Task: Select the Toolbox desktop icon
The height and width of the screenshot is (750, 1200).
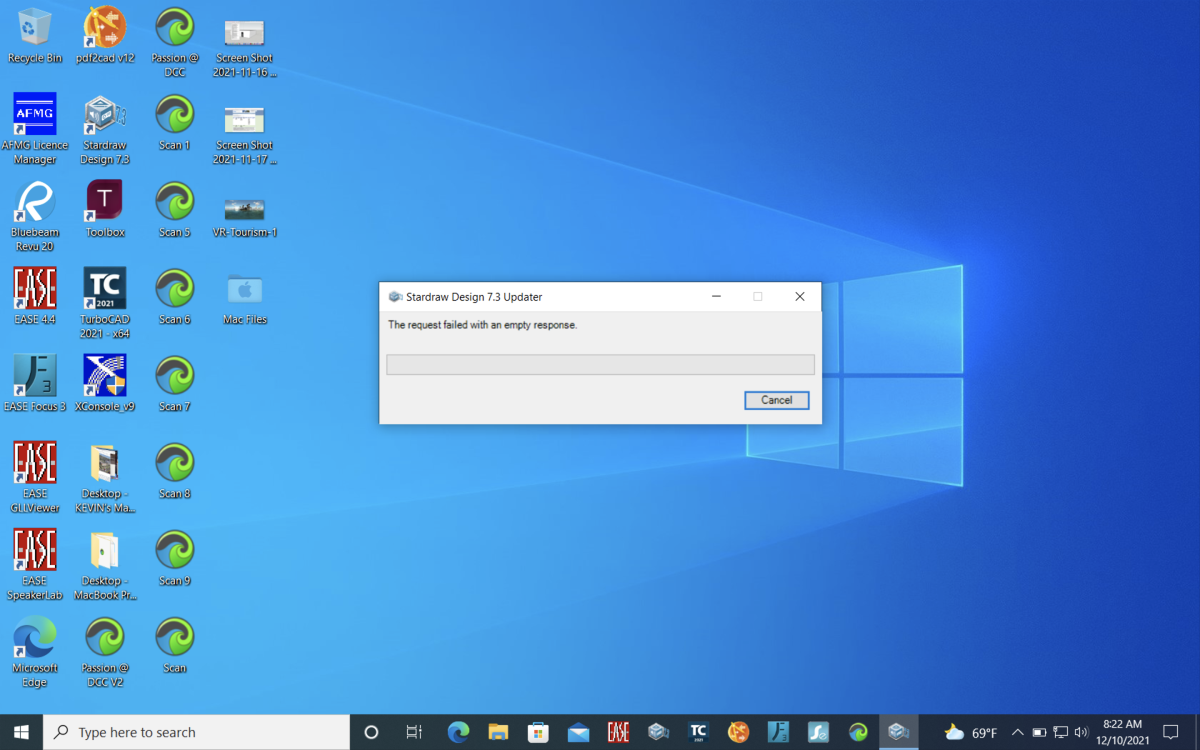Action: pos(105,204)
